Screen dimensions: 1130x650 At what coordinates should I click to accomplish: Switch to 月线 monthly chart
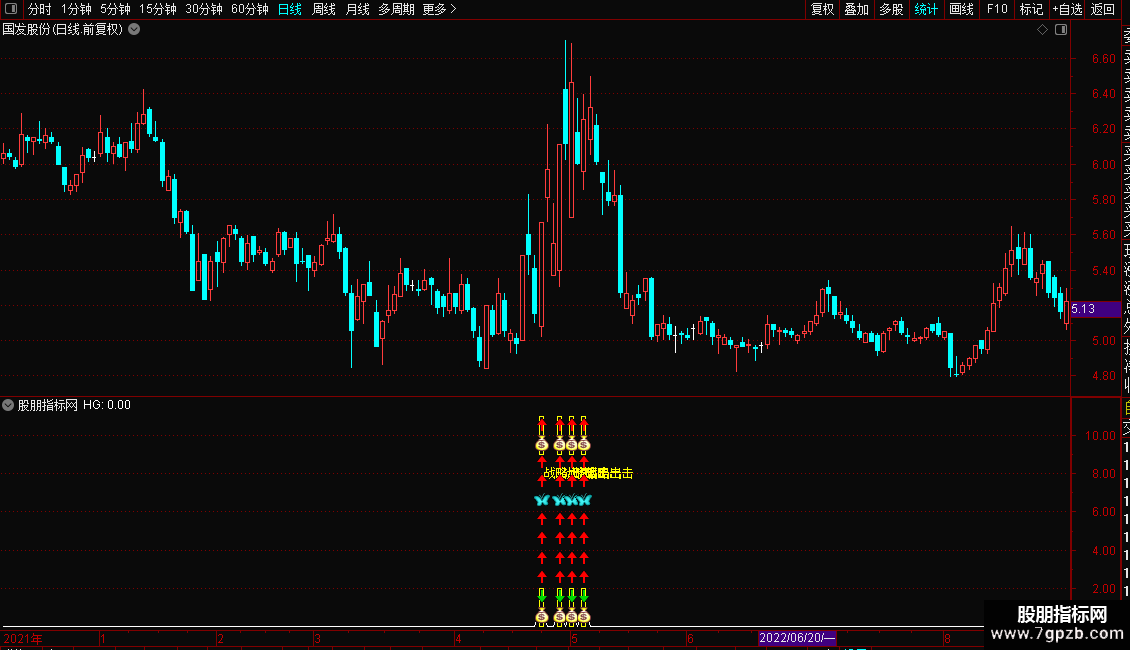coord(357,9)
